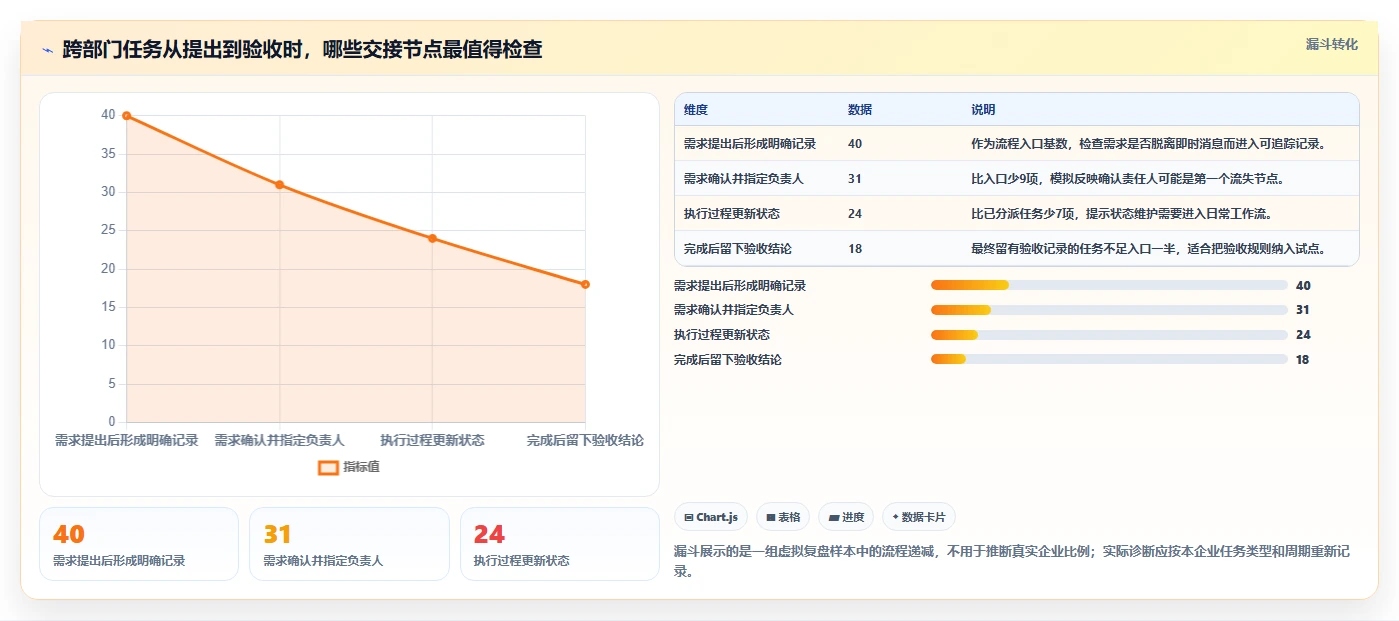Screen dimensions: 1399x621
Task: Select the Chart.js tag
Action: pyautogui.click(x=711, y=517)
